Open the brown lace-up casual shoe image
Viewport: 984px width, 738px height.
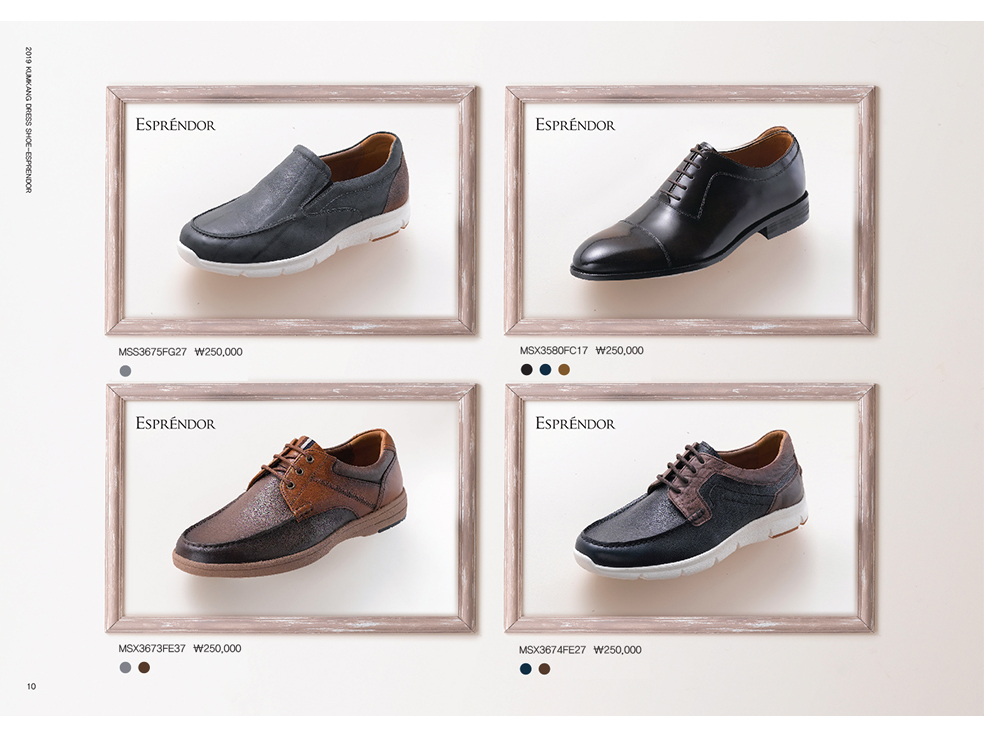[289, 501]
